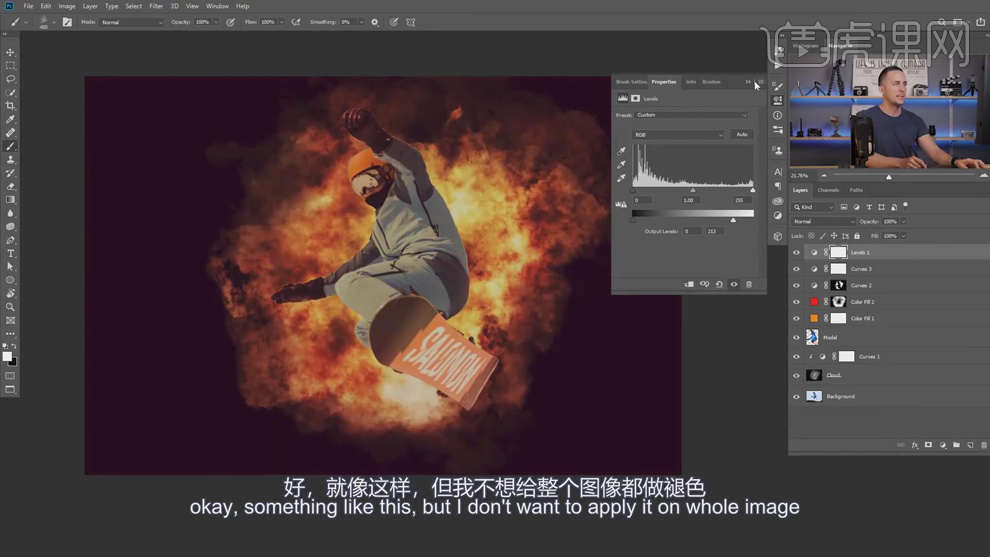
Task: Open the Paragraph panel icon
Action: coord(778,186)
